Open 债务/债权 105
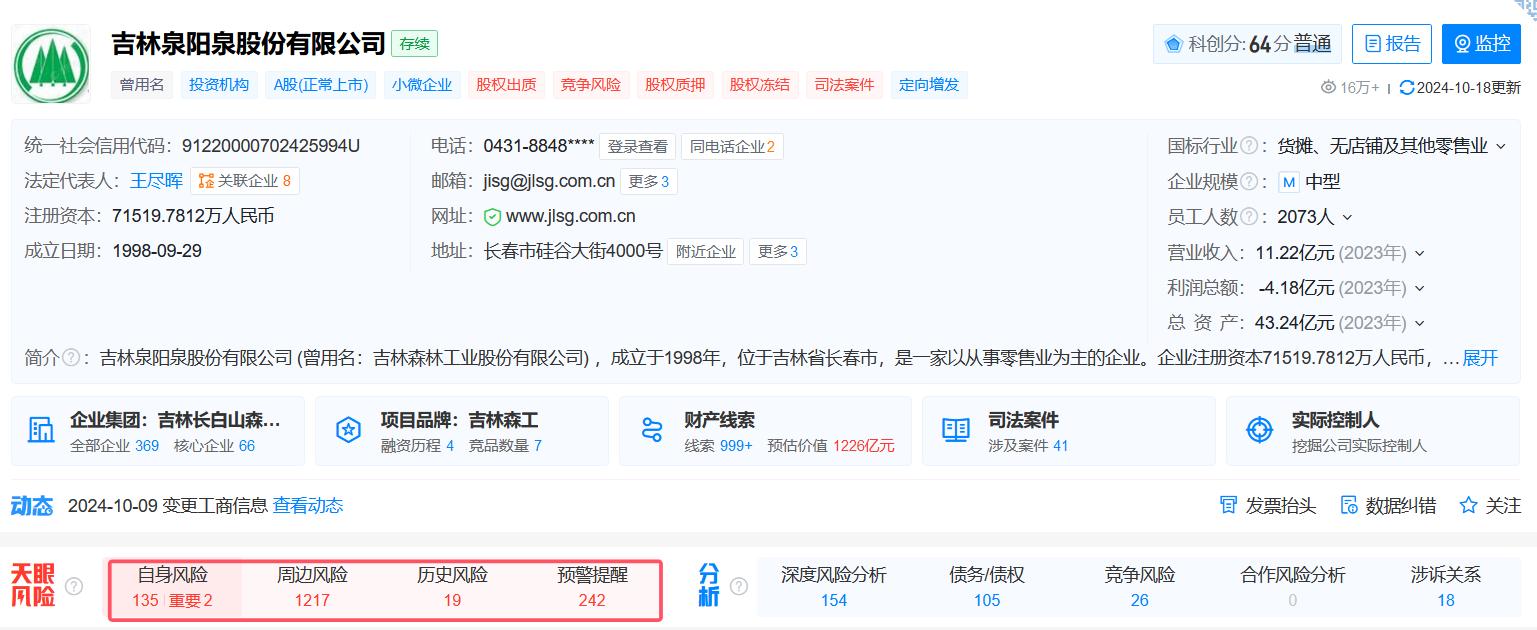1537x630 pixels. click(x=987, y=587)
